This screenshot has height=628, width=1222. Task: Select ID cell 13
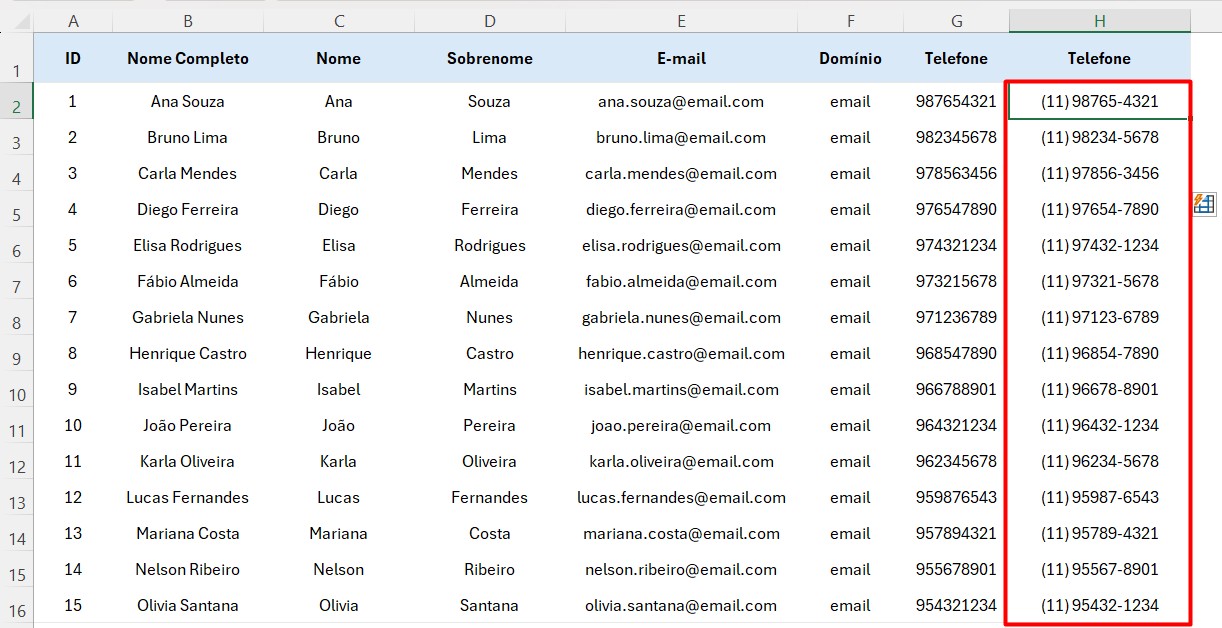[73, 533]
